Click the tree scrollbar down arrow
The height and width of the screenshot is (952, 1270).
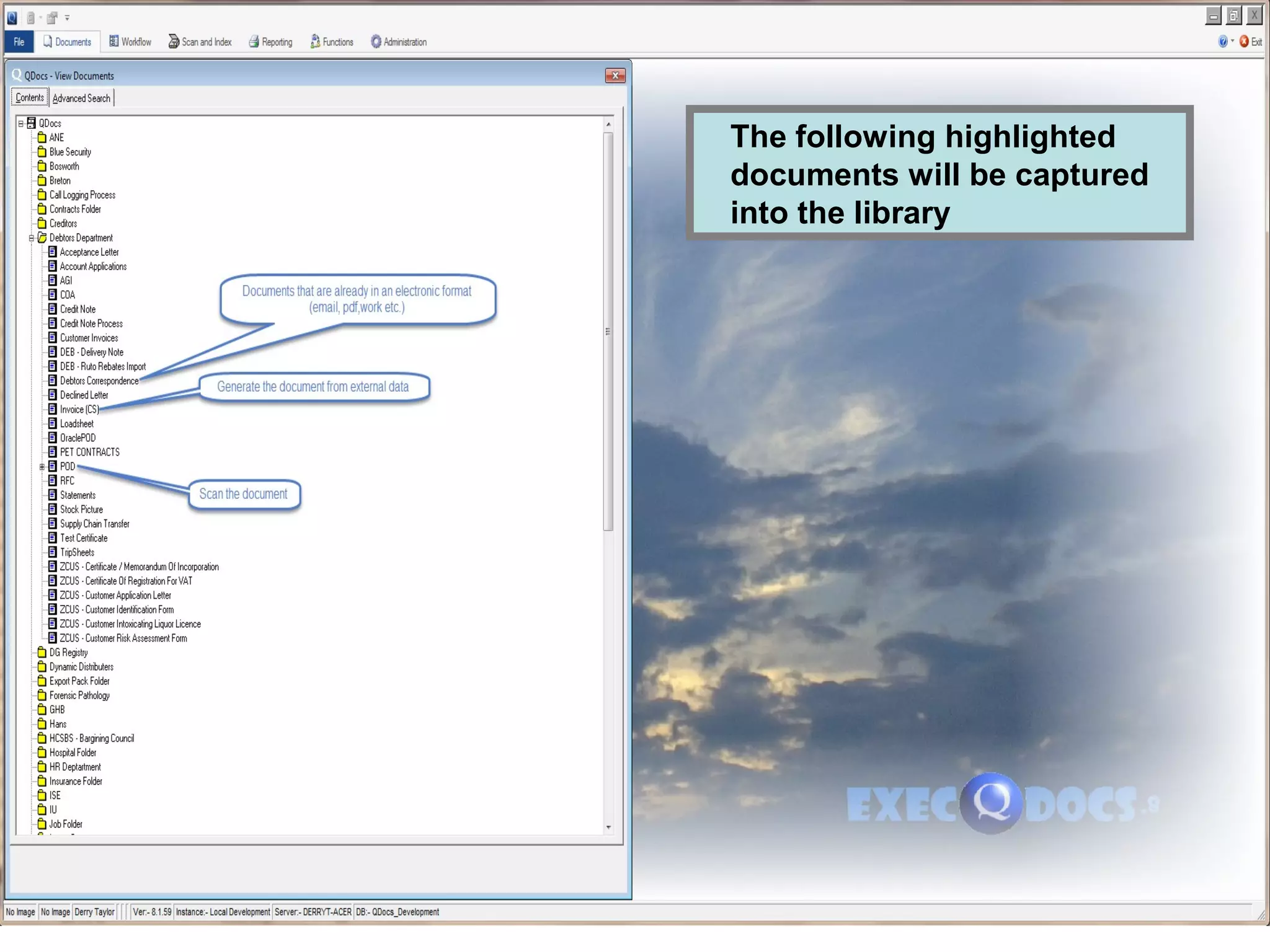608,827
